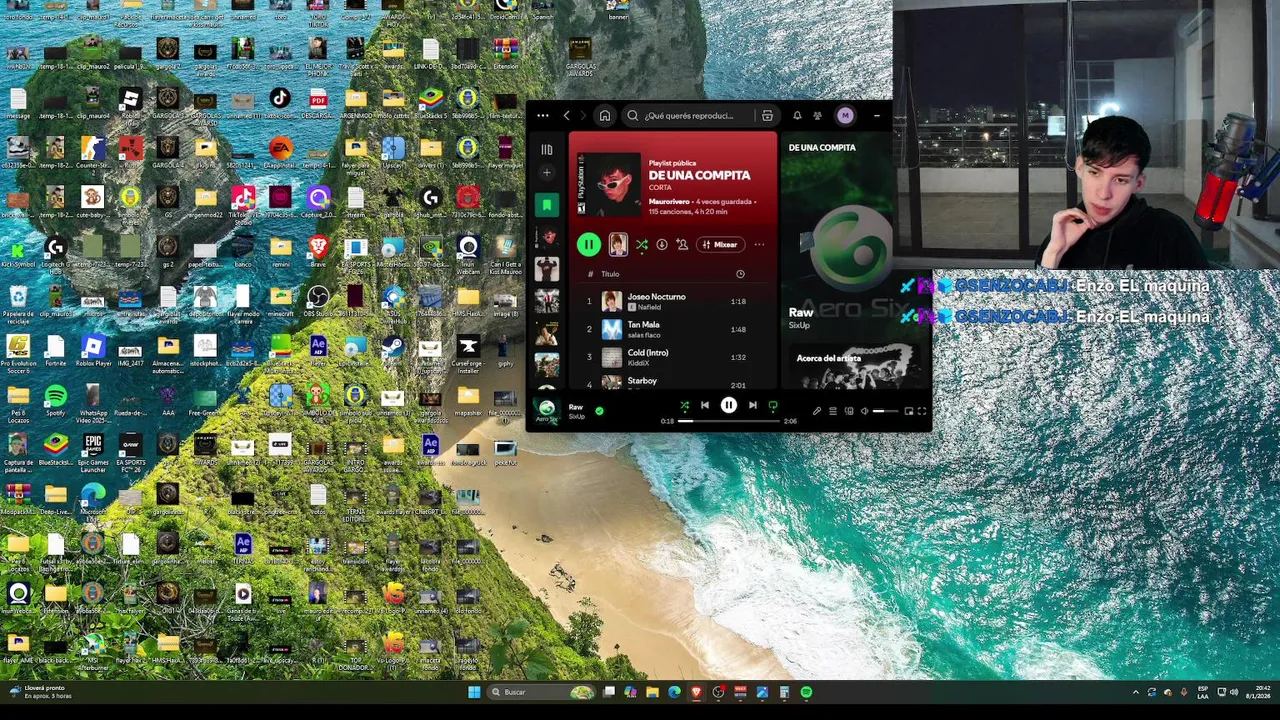Click the taskbar Buscar search box
Image resolution: width=1280 pixels, height=720 pixels.
click(540, 692)
